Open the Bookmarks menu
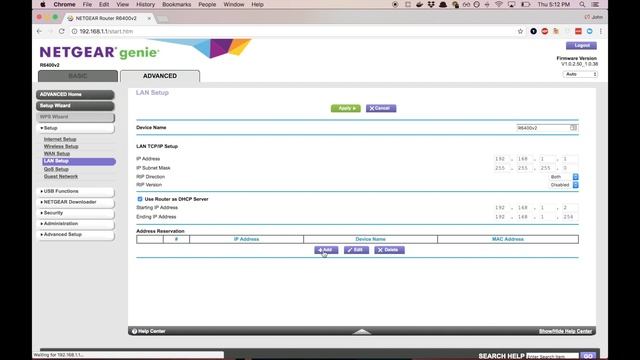This screenshot has width=640, height=360. (x=176, y=4)
